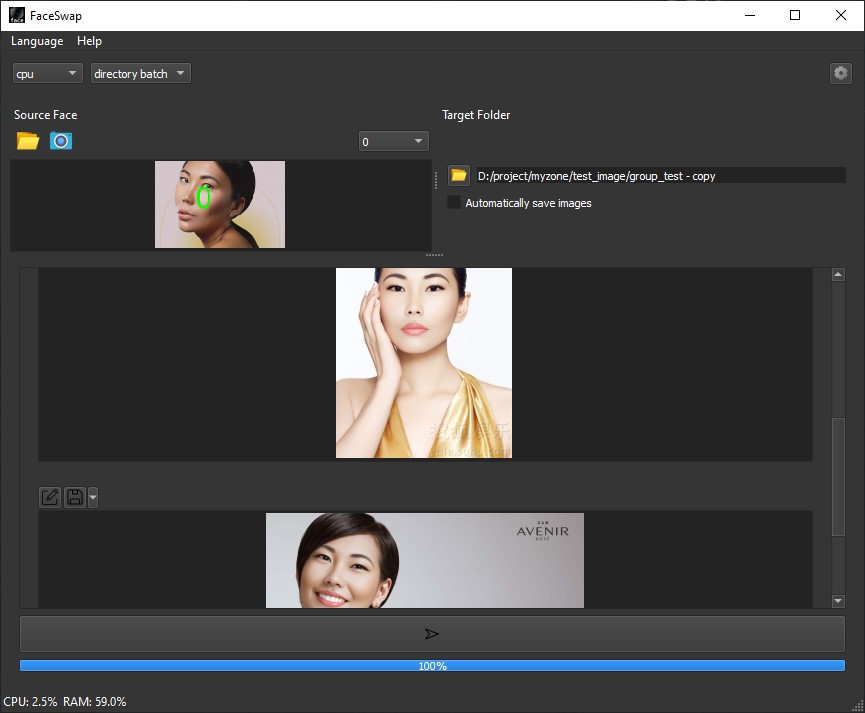This screenshot has width=865, height=713.
Task: Open settings gear in top right
Action: [x=840, y=73]
